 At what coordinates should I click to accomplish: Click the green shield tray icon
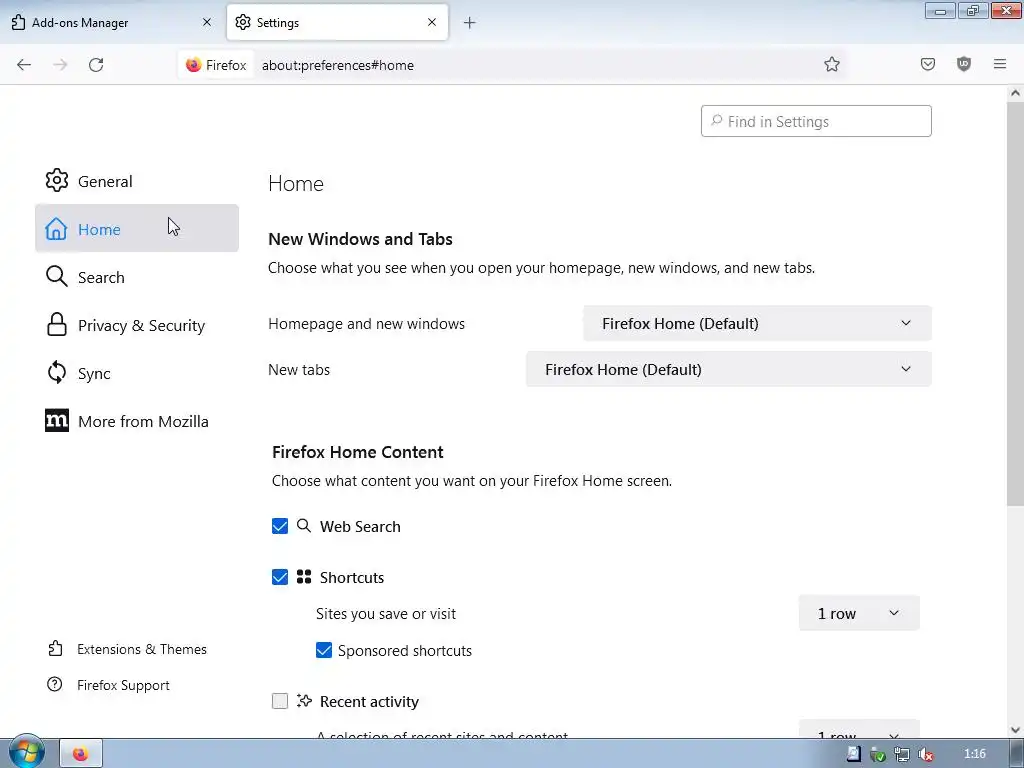[878, 755]
